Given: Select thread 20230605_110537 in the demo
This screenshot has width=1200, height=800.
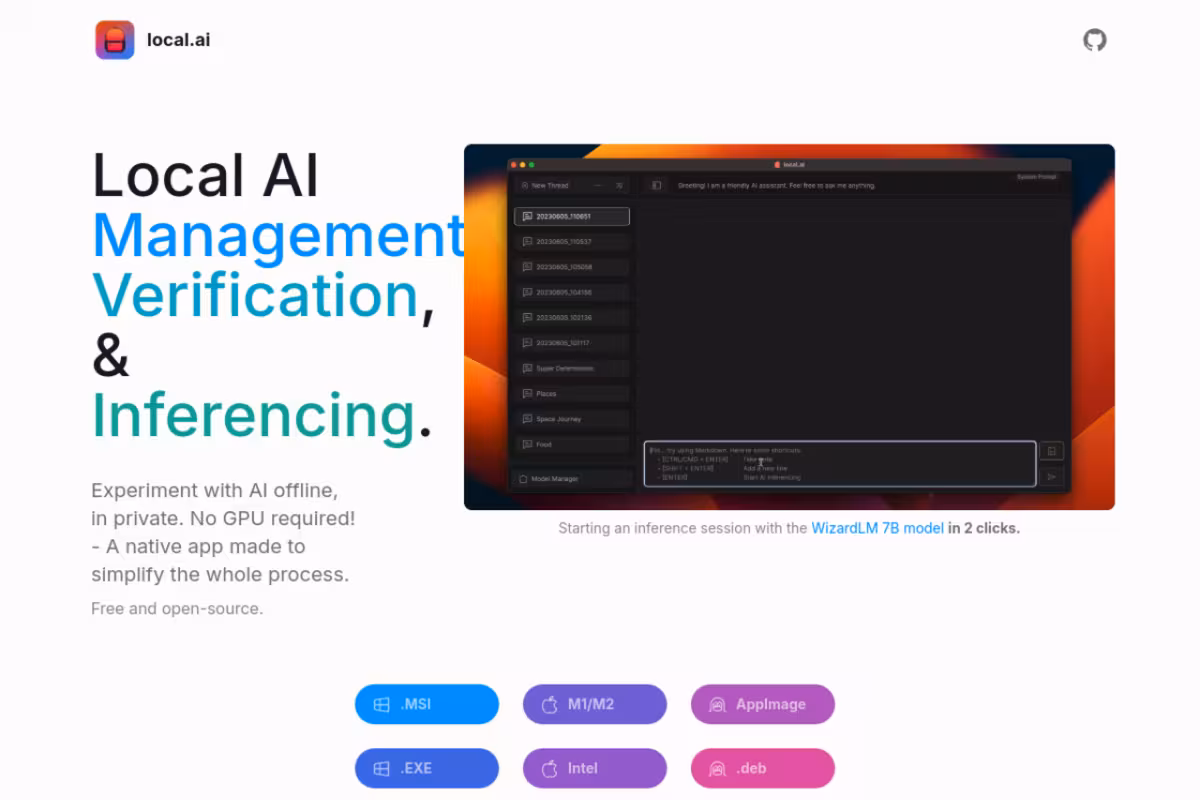Looking at the screenshot, I should coord(572,242).
